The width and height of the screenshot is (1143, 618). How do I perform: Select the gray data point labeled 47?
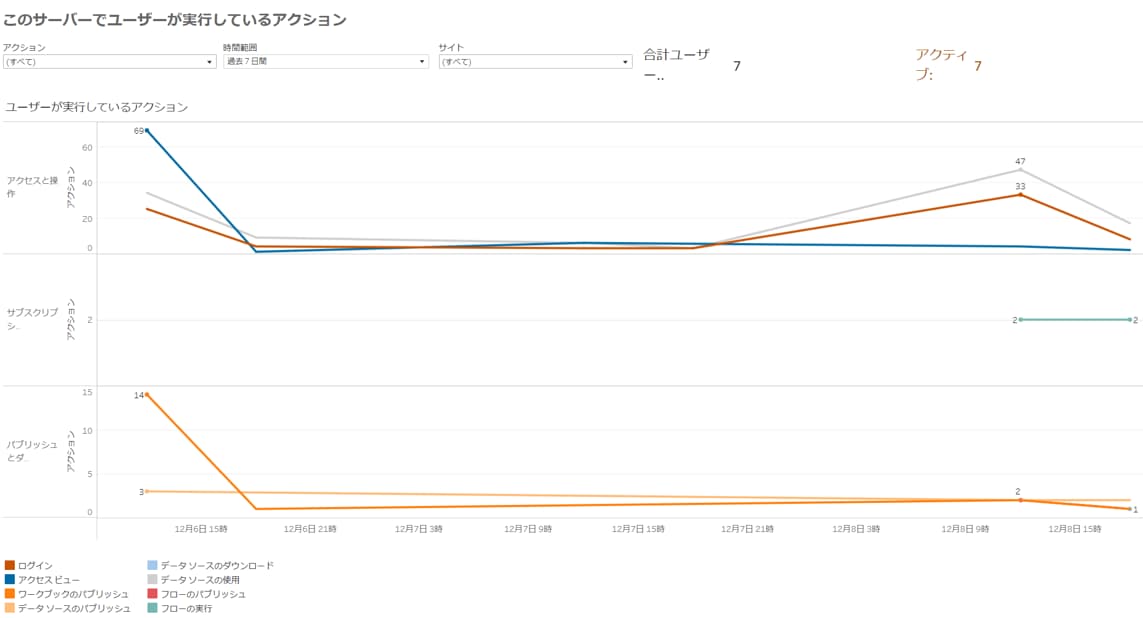1020,169
